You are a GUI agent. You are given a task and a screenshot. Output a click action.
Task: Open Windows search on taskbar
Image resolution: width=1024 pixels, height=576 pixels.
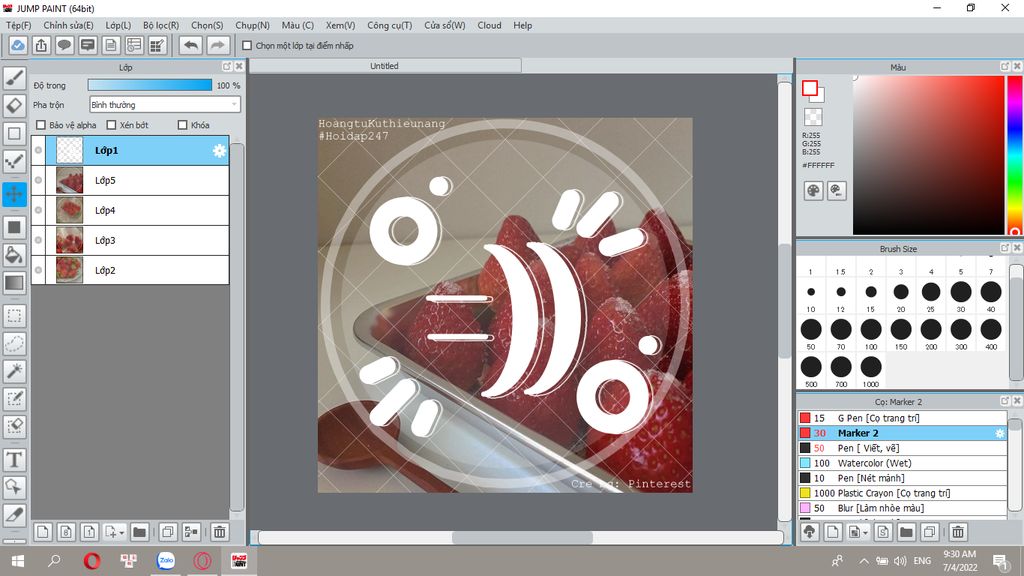point(54,561)
